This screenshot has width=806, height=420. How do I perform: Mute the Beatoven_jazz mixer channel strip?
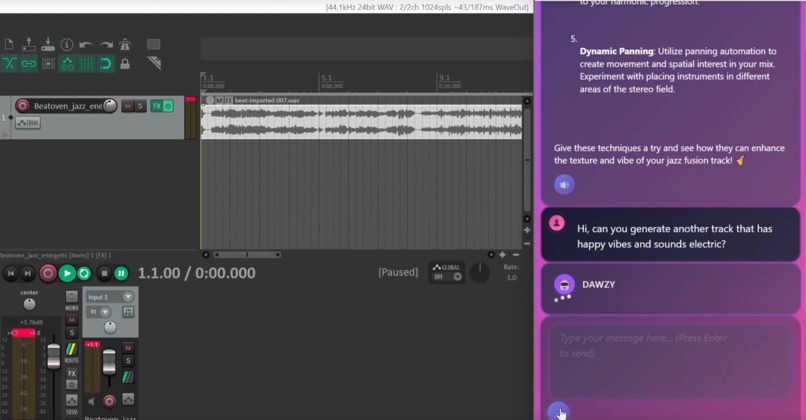click(x=128, y=348)
